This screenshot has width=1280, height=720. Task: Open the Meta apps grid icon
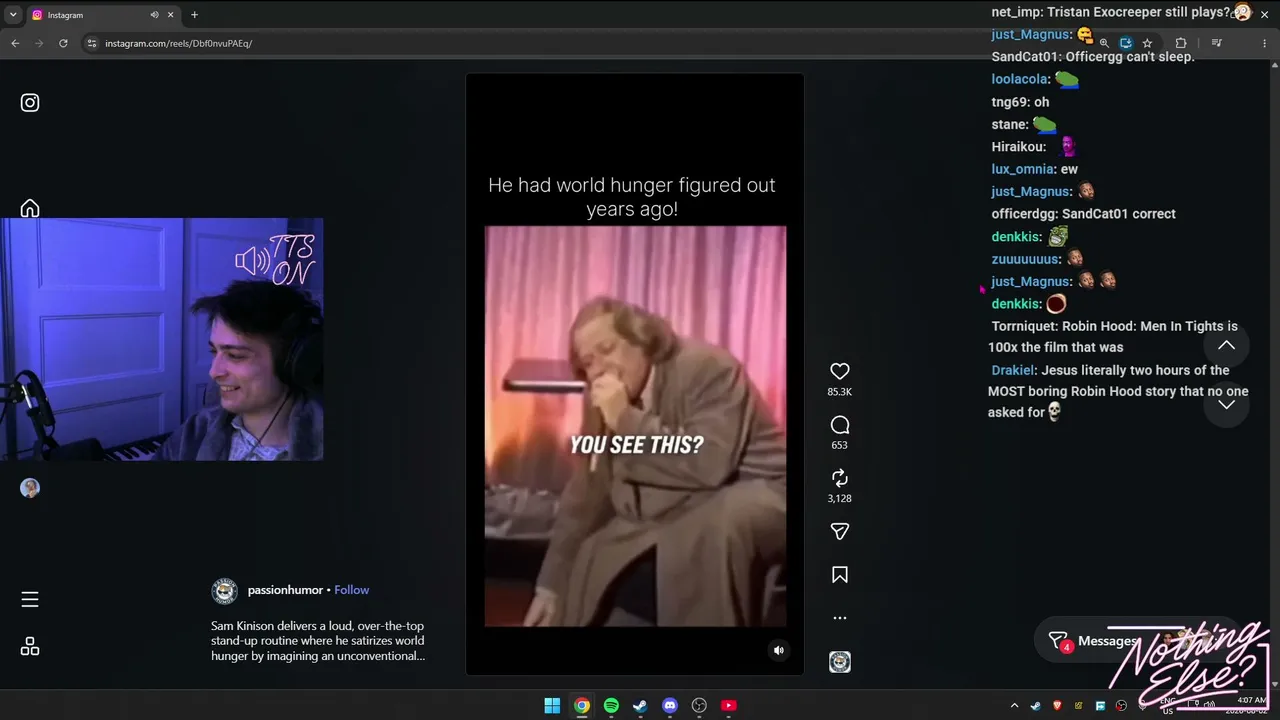pos(30,646)
